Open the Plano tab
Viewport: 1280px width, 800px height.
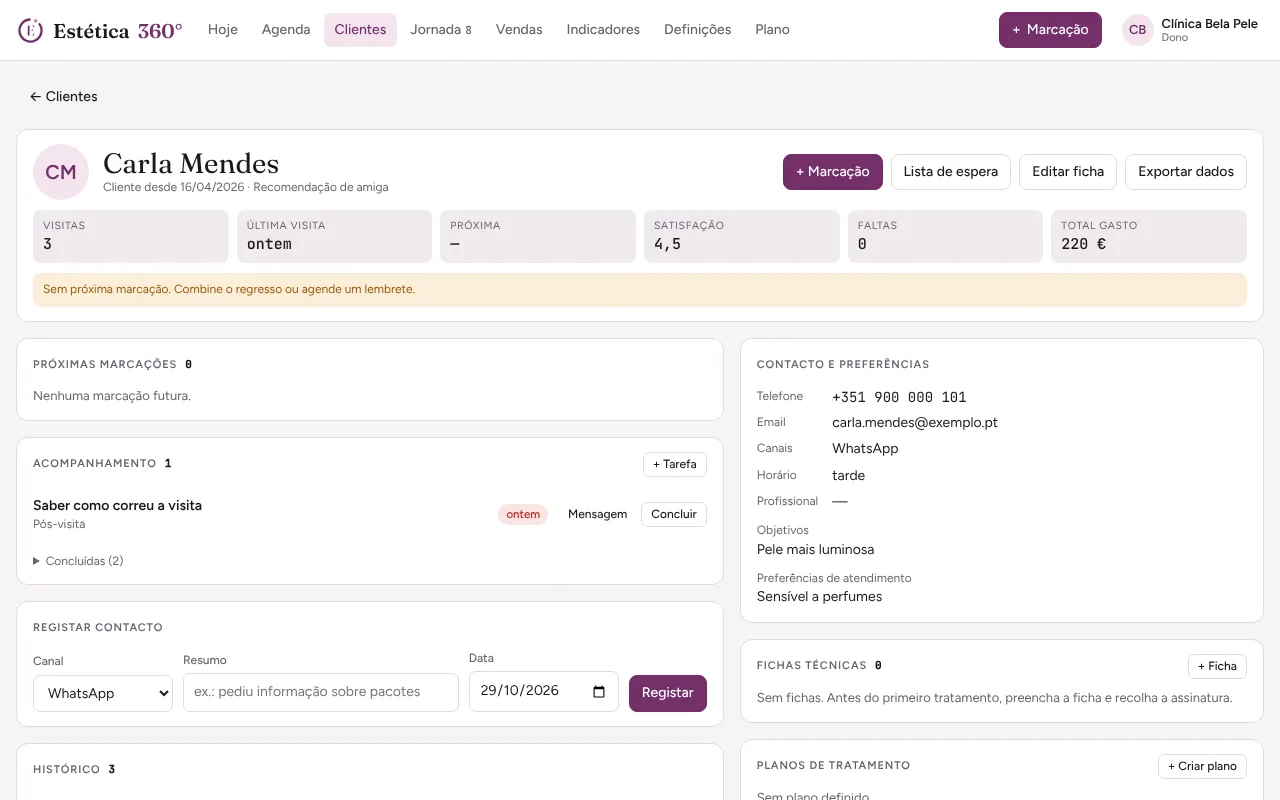772,30
